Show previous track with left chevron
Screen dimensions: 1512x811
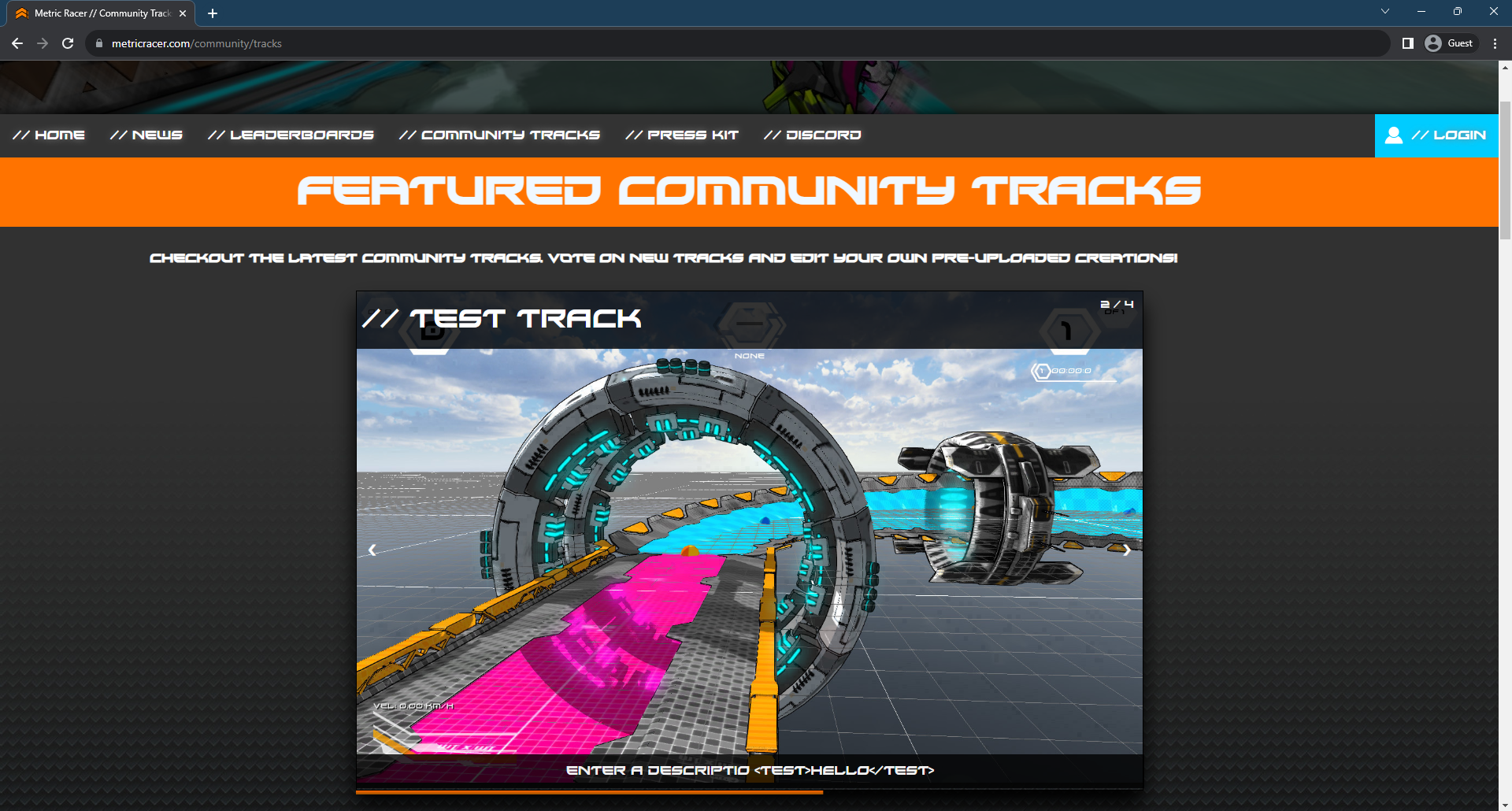372,550
